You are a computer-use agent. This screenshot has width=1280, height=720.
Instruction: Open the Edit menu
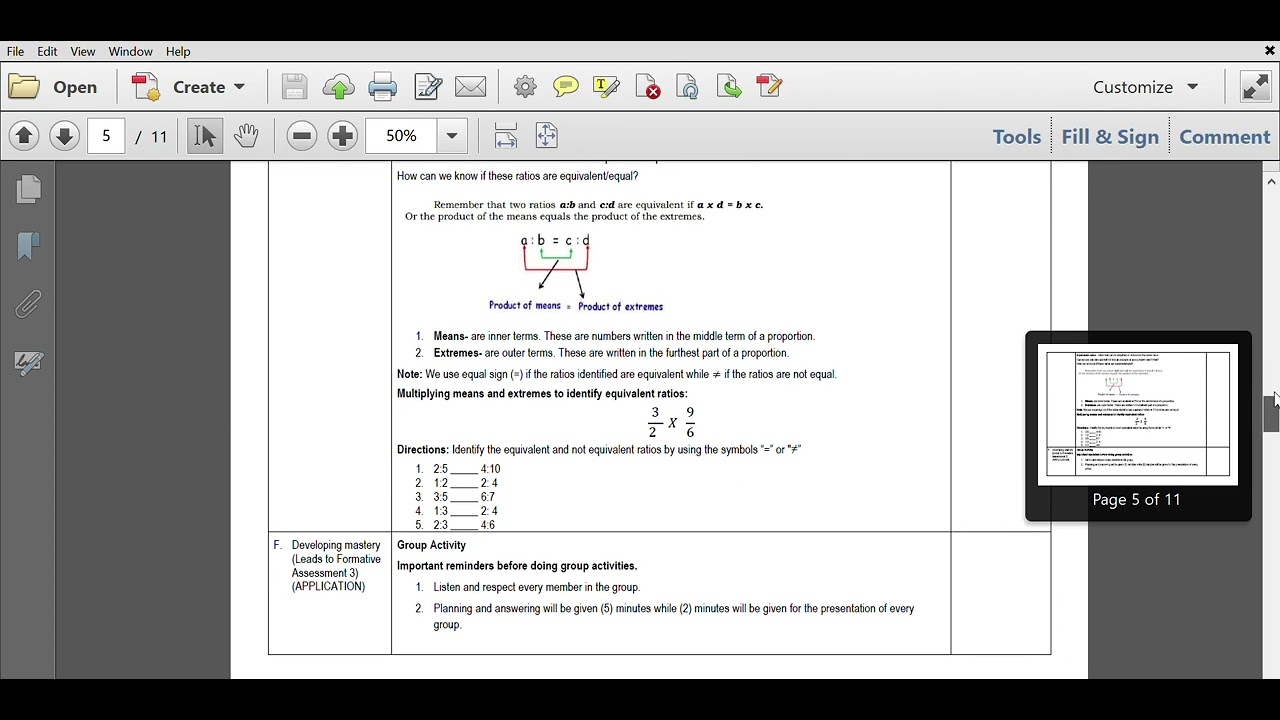tap(47, 51)
